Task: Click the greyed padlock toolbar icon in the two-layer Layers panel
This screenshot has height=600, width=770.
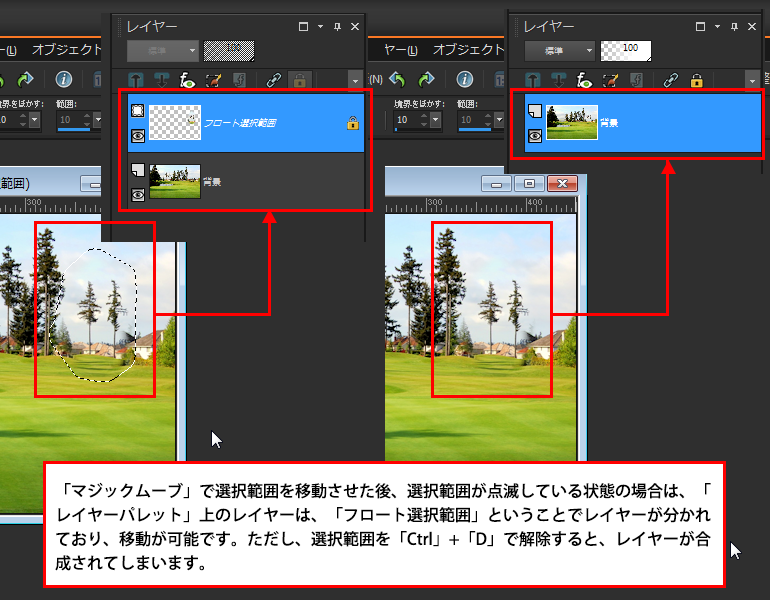Action: tap(300, 80)
